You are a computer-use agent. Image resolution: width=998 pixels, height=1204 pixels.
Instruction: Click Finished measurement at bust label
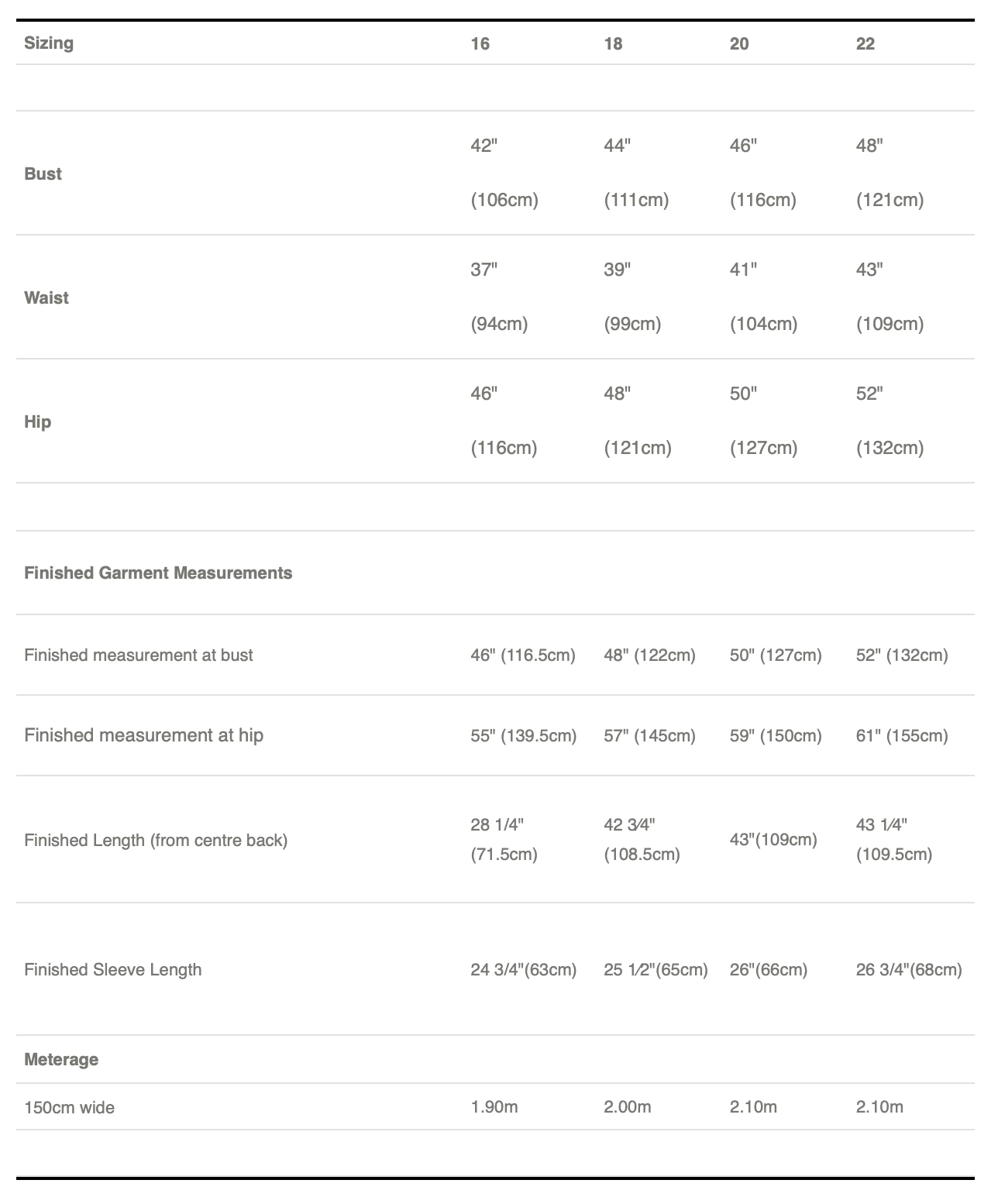[139, 655]
